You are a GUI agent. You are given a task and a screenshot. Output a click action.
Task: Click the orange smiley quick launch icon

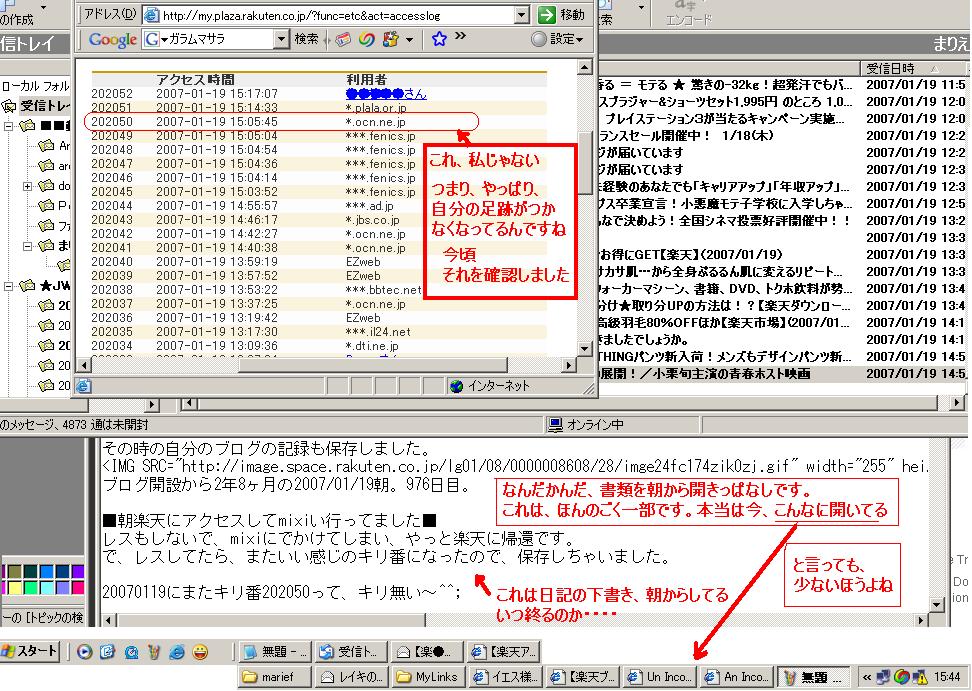pyautogui.click(x=200, y=652)
